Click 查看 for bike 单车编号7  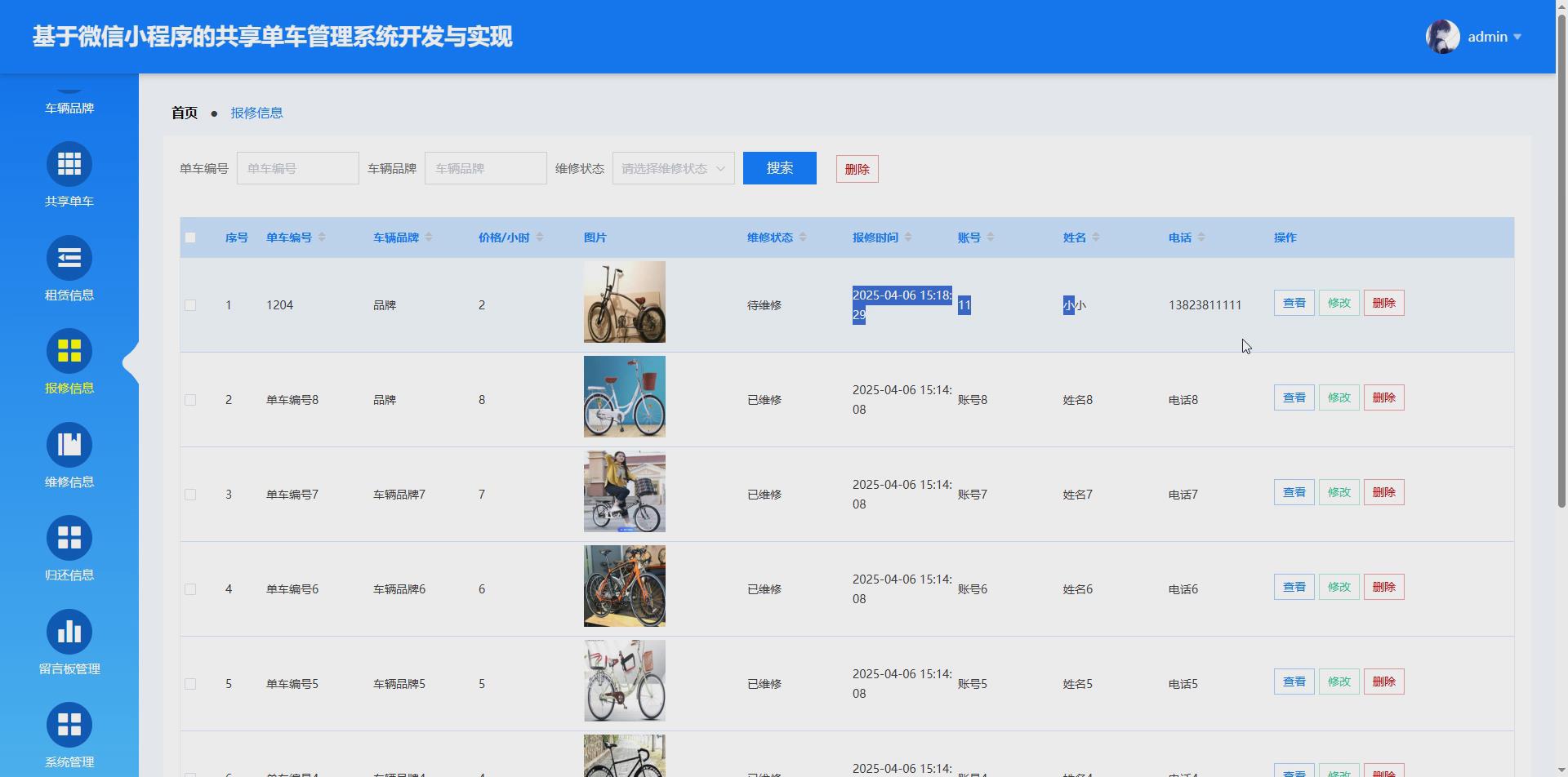tap(1293, 491)
